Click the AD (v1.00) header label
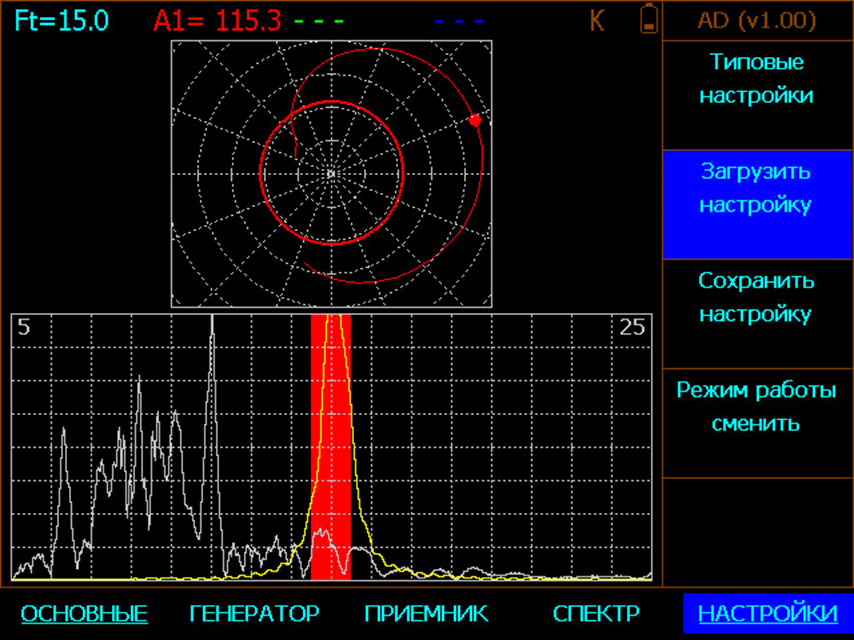 pos(756,20)
